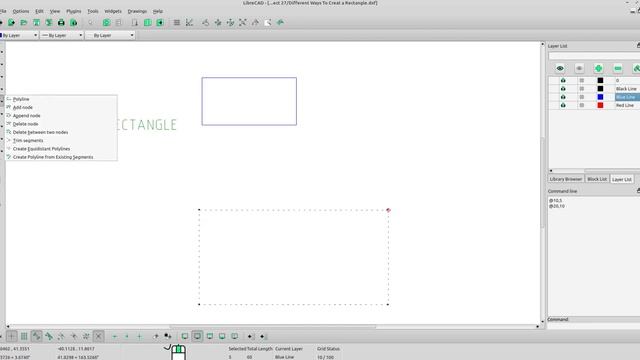640x360 pixels.
Task: Click the Open file folder icon
Action: click(x=24, y=22)
